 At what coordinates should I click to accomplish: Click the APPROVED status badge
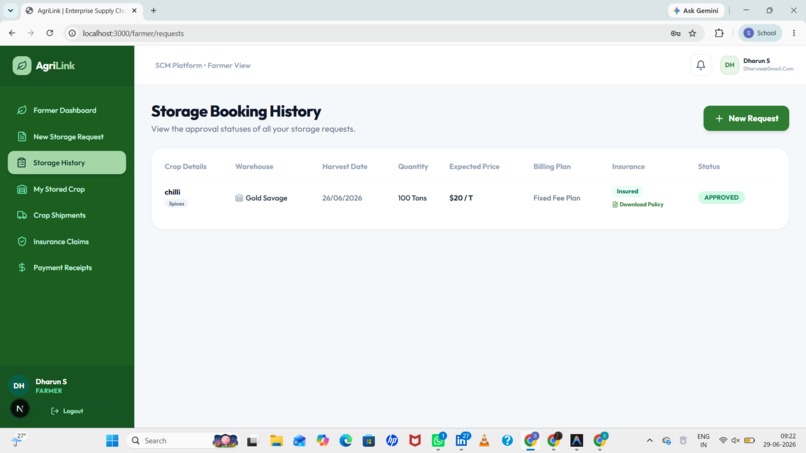[721, 197]
